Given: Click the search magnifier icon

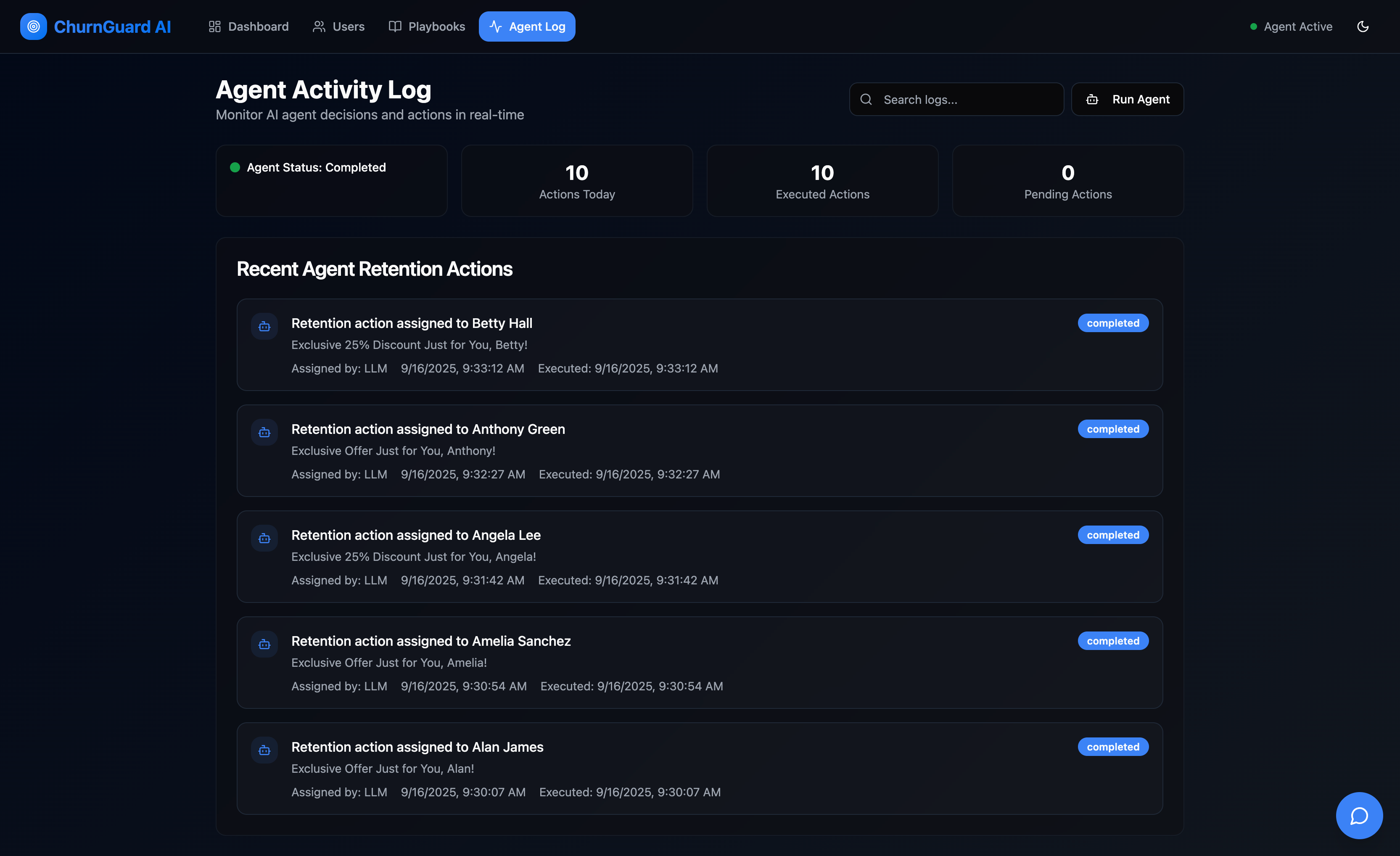Looking at the screenshot, I should click(x=866, y=99).
